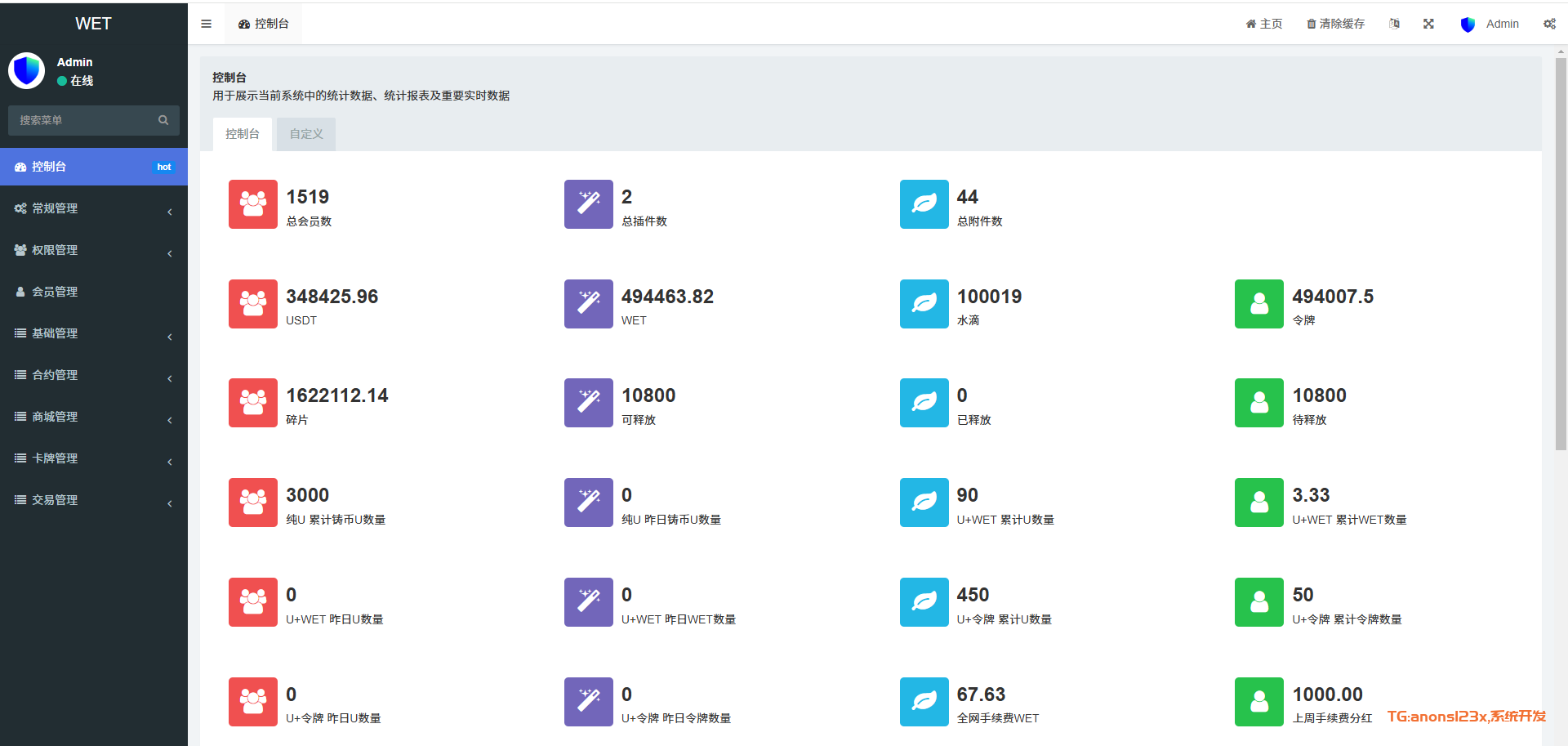Click the 搜索菜单 search input field
Viewport: 1568px width, 746px height.
[82, 120]
